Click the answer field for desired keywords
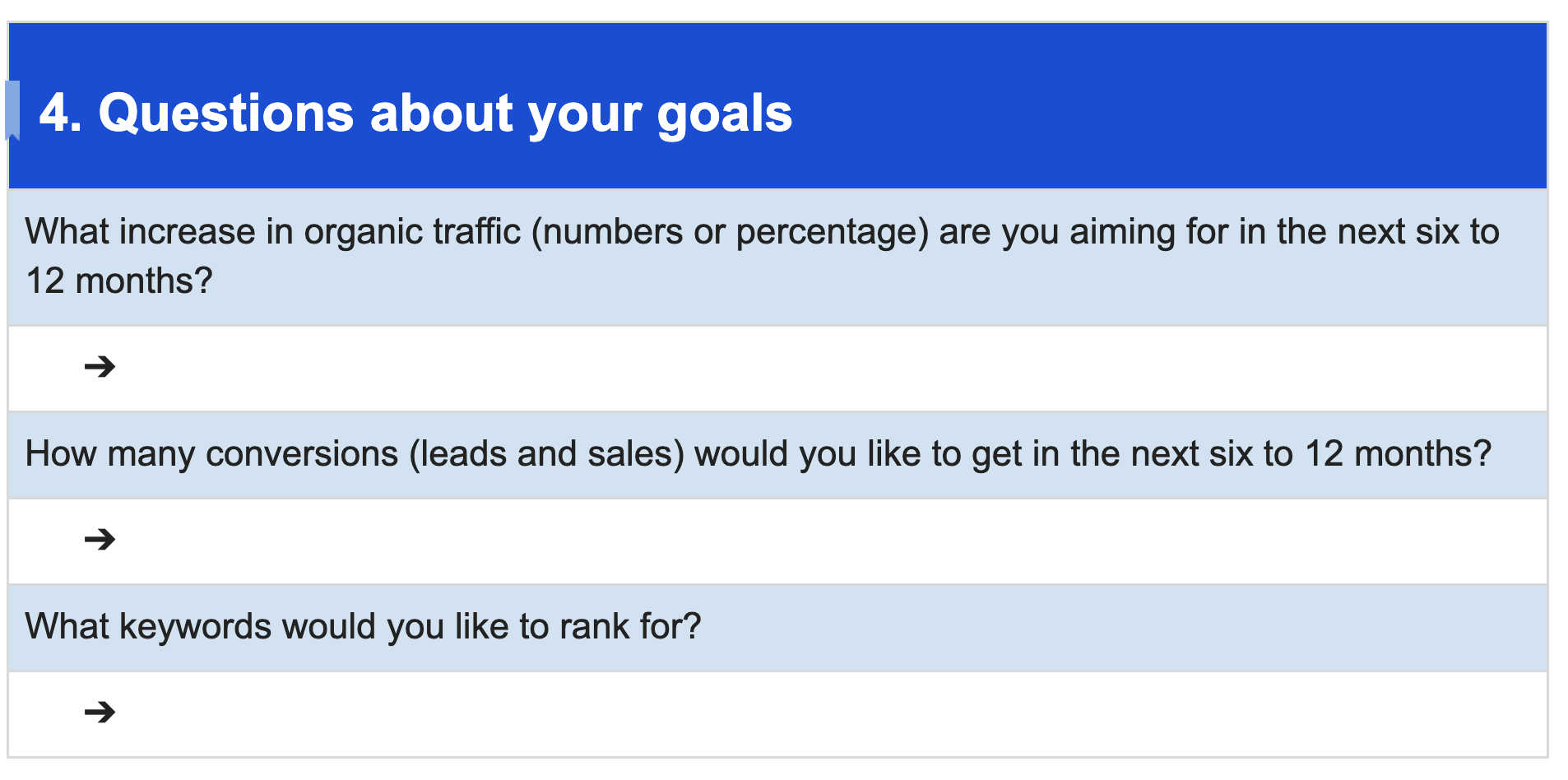This screenshot has height=780, width=1568. pos(777,714)
